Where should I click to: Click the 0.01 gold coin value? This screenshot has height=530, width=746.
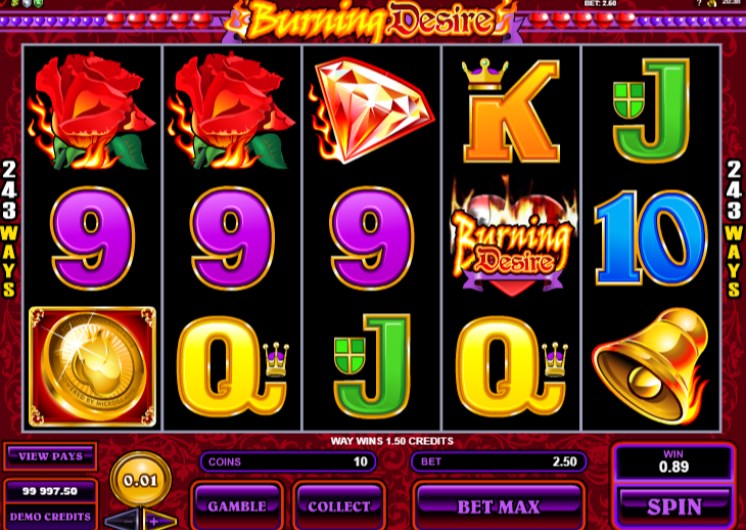click(140, 480)
